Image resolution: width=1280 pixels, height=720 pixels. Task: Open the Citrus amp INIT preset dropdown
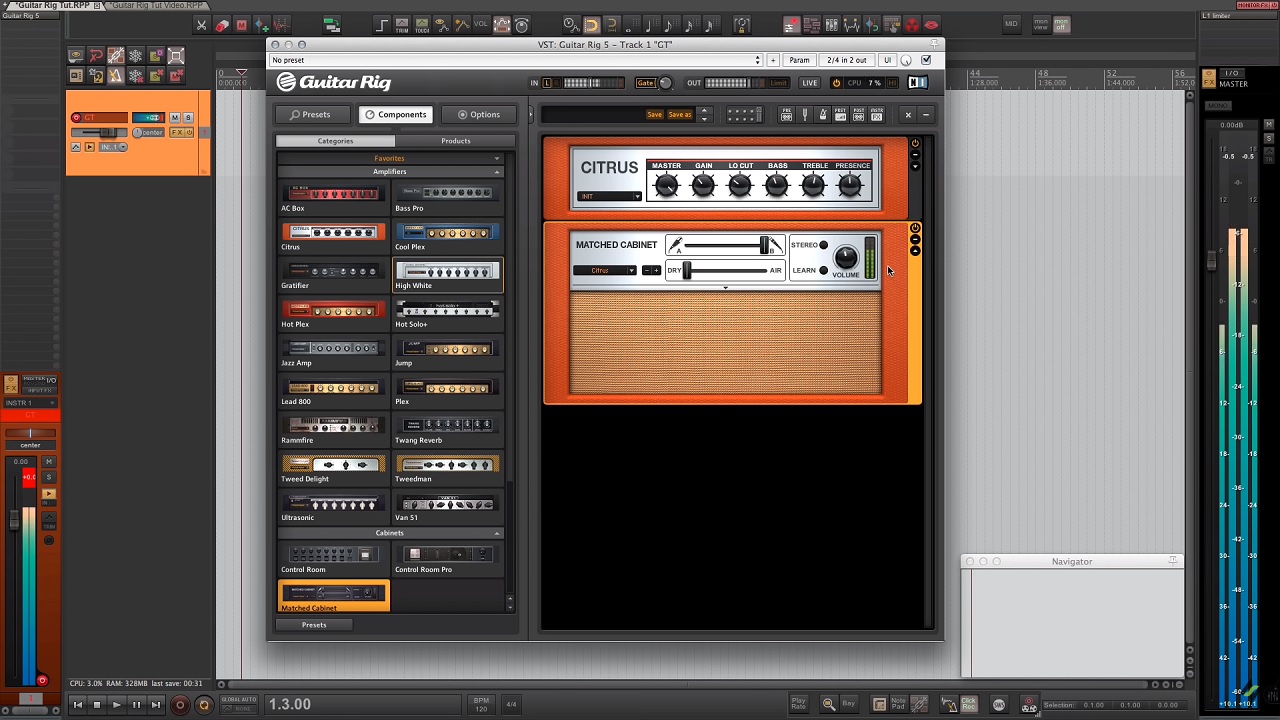(609, 196)
